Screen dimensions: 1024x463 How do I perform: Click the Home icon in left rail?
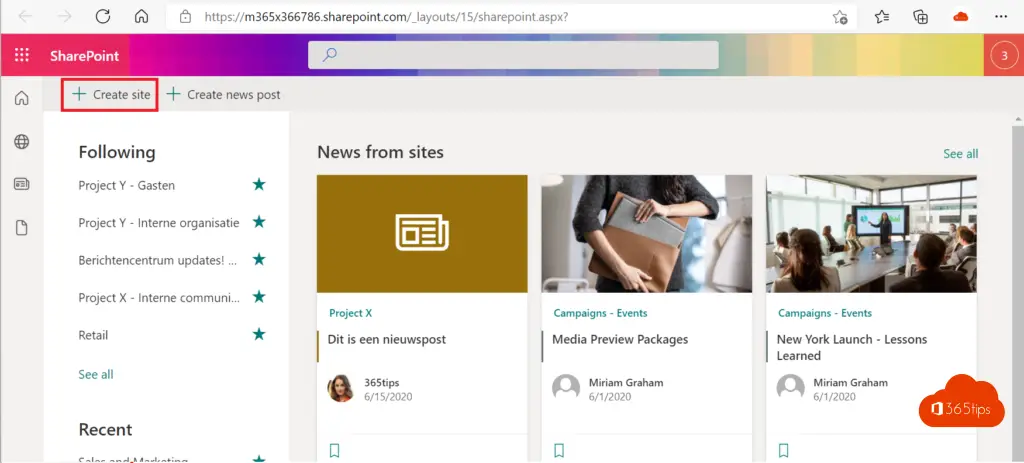[x=21, y=98]
